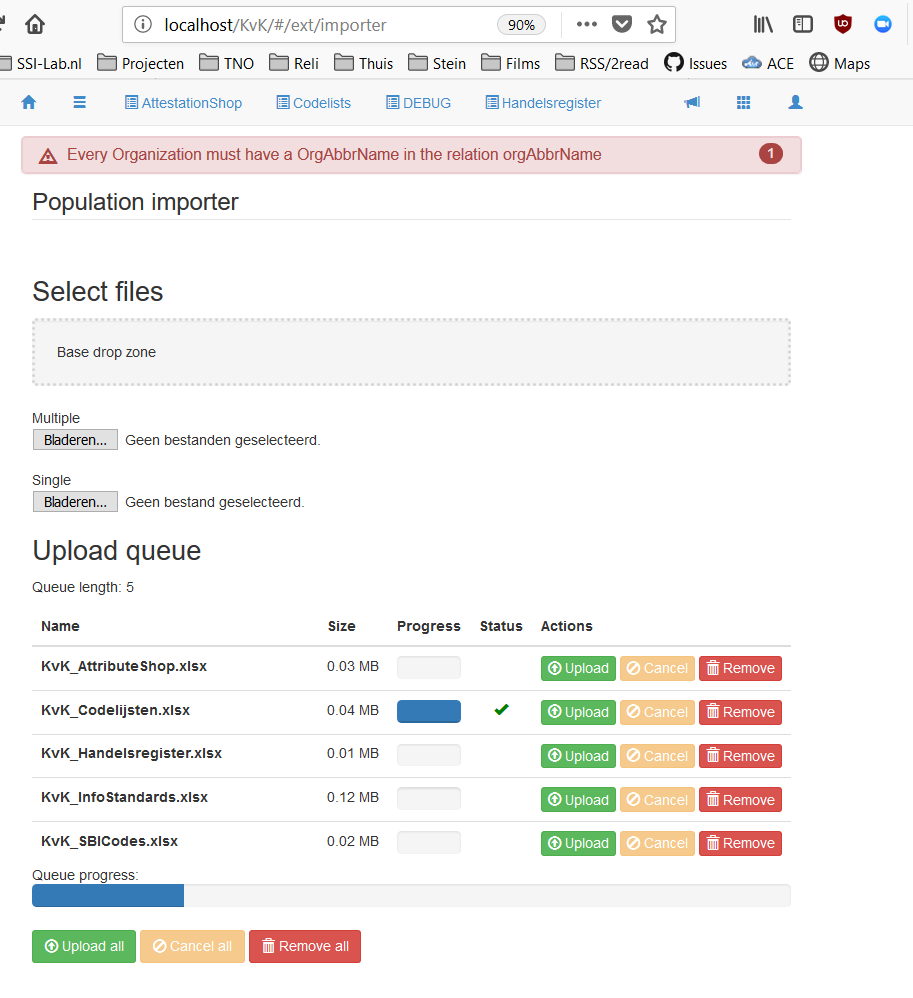This screenshot has height=998, width=913.
Task: Open Films bookmark folder
Action: point(511,64)
